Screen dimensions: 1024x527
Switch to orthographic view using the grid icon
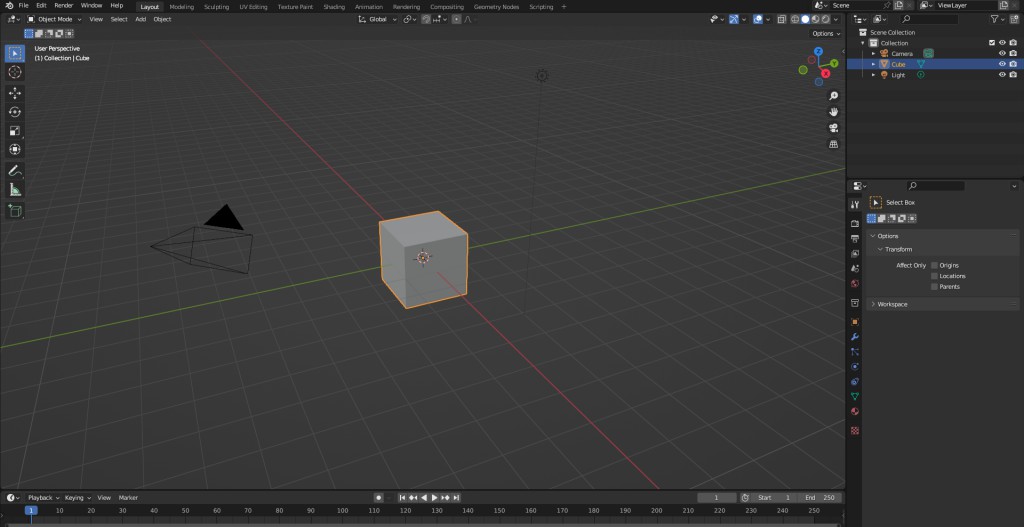pyautogui.click(x=833, y=144)
